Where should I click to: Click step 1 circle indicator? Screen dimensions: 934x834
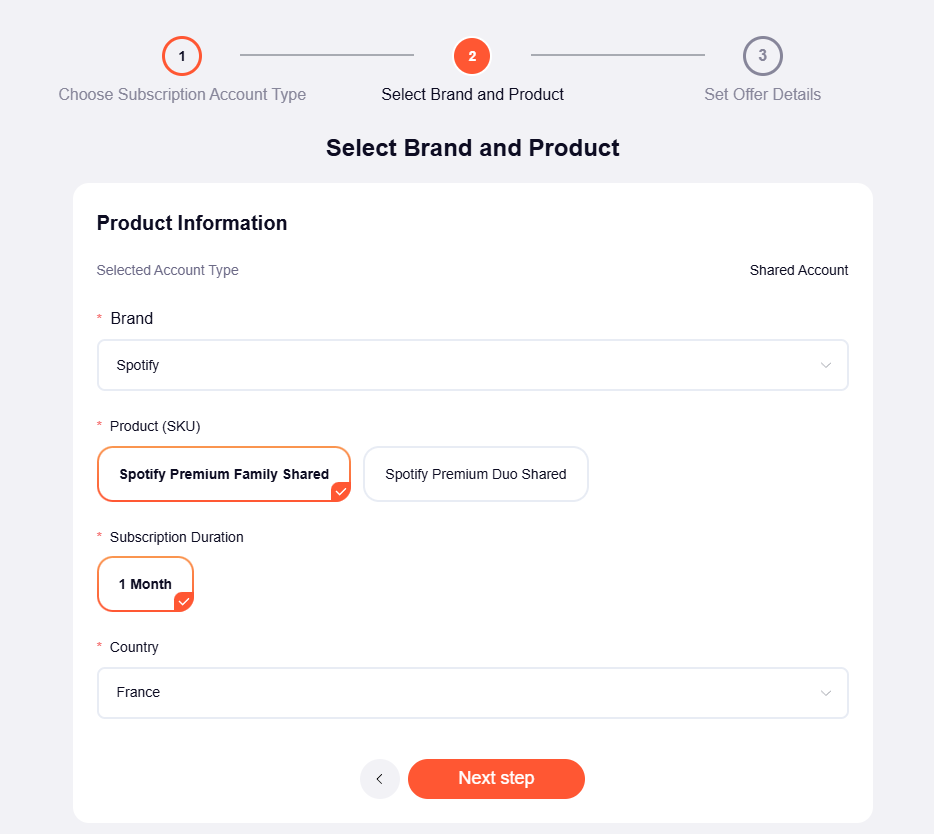coord(182,56)
